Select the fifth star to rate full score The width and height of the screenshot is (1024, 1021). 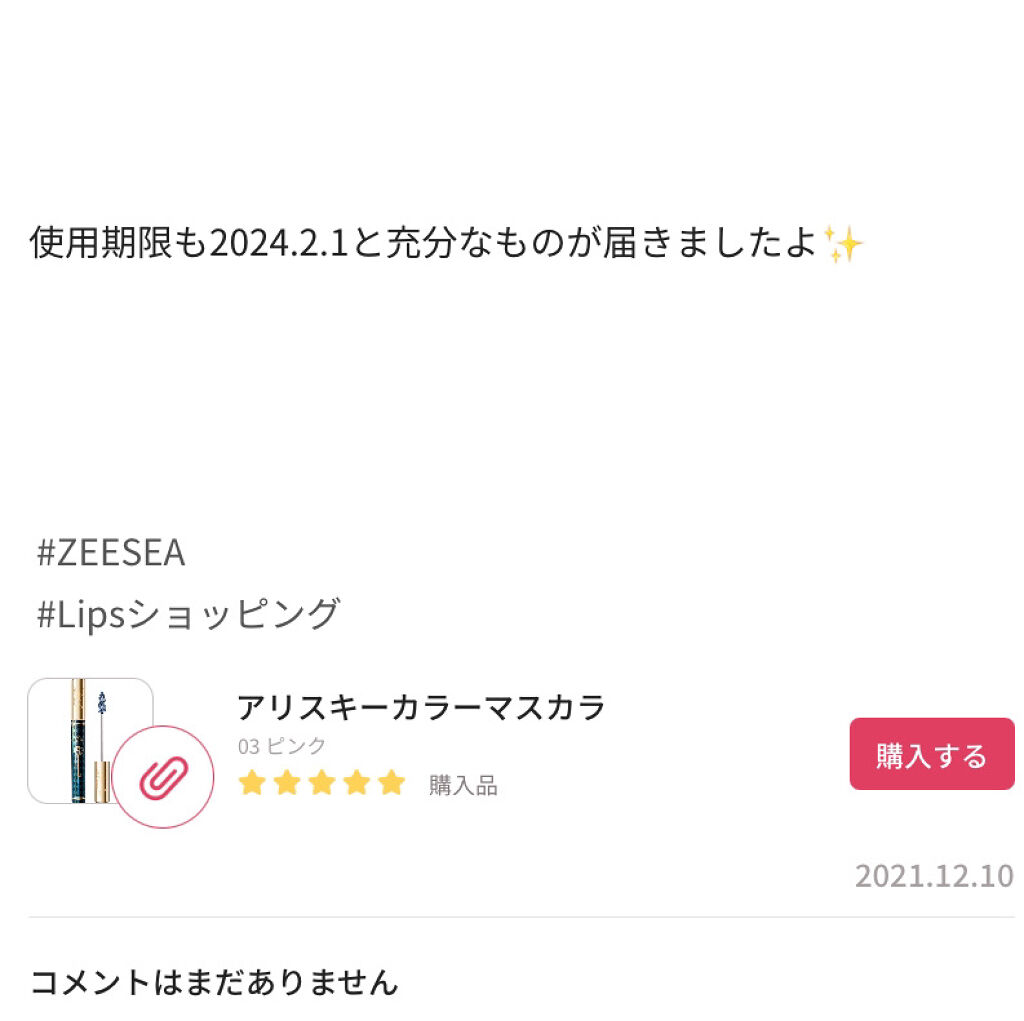388,783
